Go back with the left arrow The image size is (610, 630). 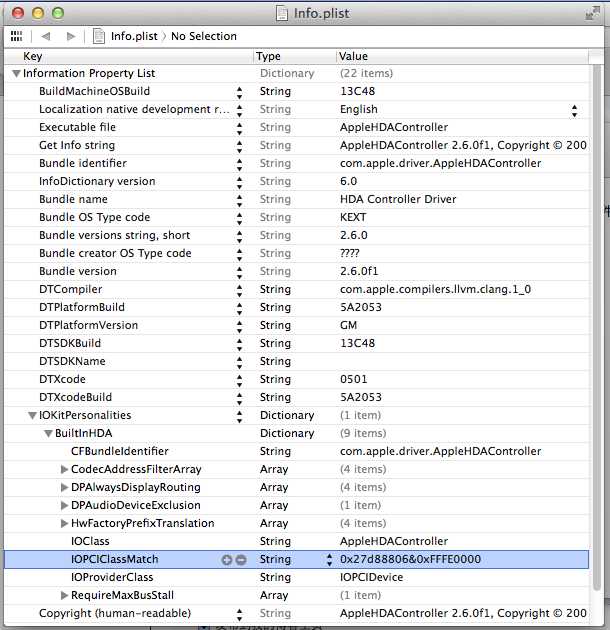46,36
